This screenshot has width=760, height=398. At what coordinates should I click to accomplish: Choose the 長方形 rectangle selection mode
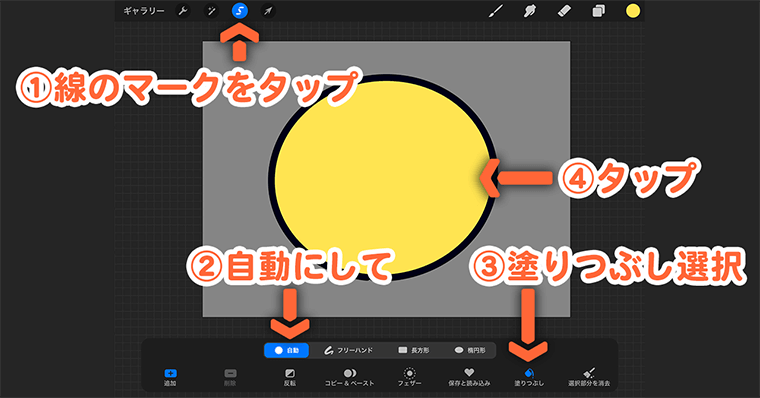coord(413,350)
